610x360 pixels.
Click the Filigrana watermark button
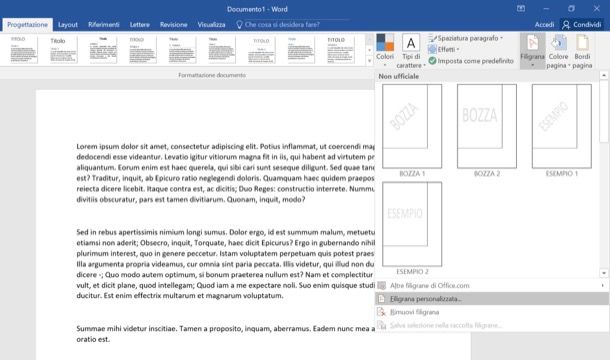(532, 51)
